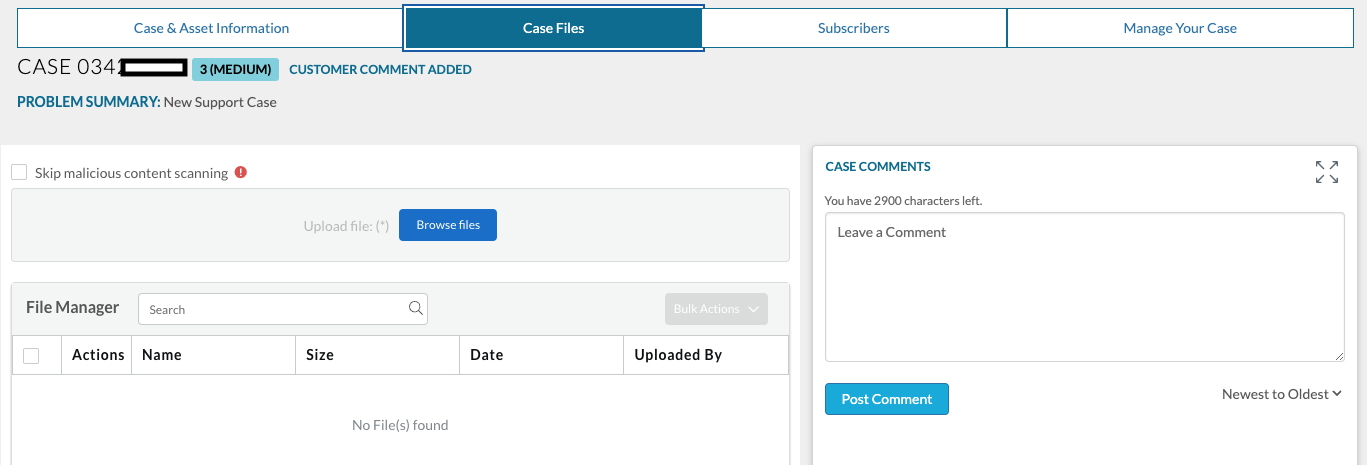Click the red warning icon beside malicious scanning
The width and height of the screenshot is (1367, 465).
[240, 173]
